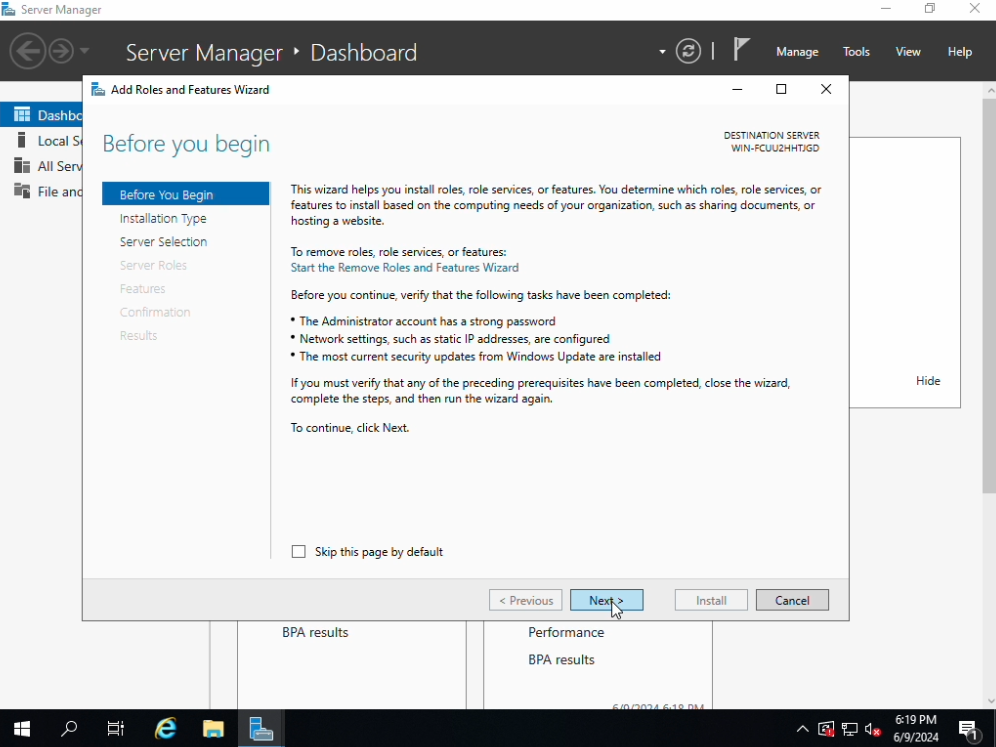Click the Next button in wizard
This screenshot has width=996, height=747.
click(606, 600)
